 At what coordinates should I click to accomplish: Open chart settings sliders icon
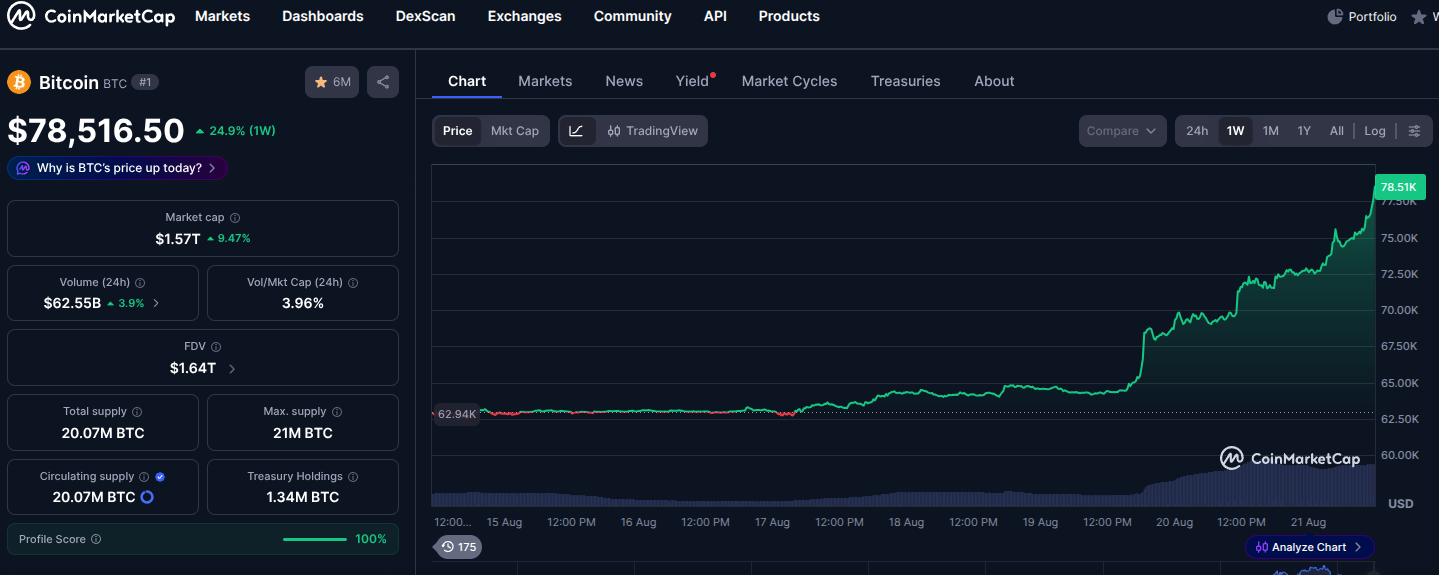point(1414,131)
